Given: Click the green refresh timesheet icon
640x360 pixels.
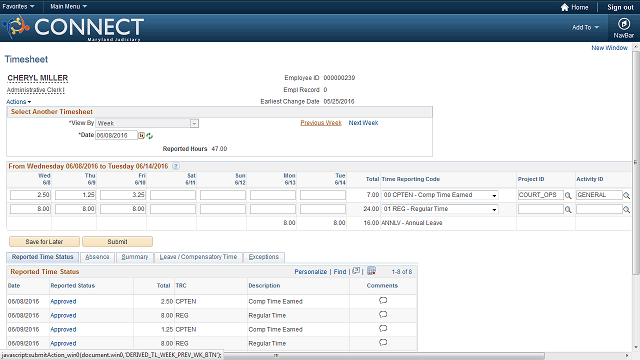Looking at the screenshot, I should click(149, 136).
